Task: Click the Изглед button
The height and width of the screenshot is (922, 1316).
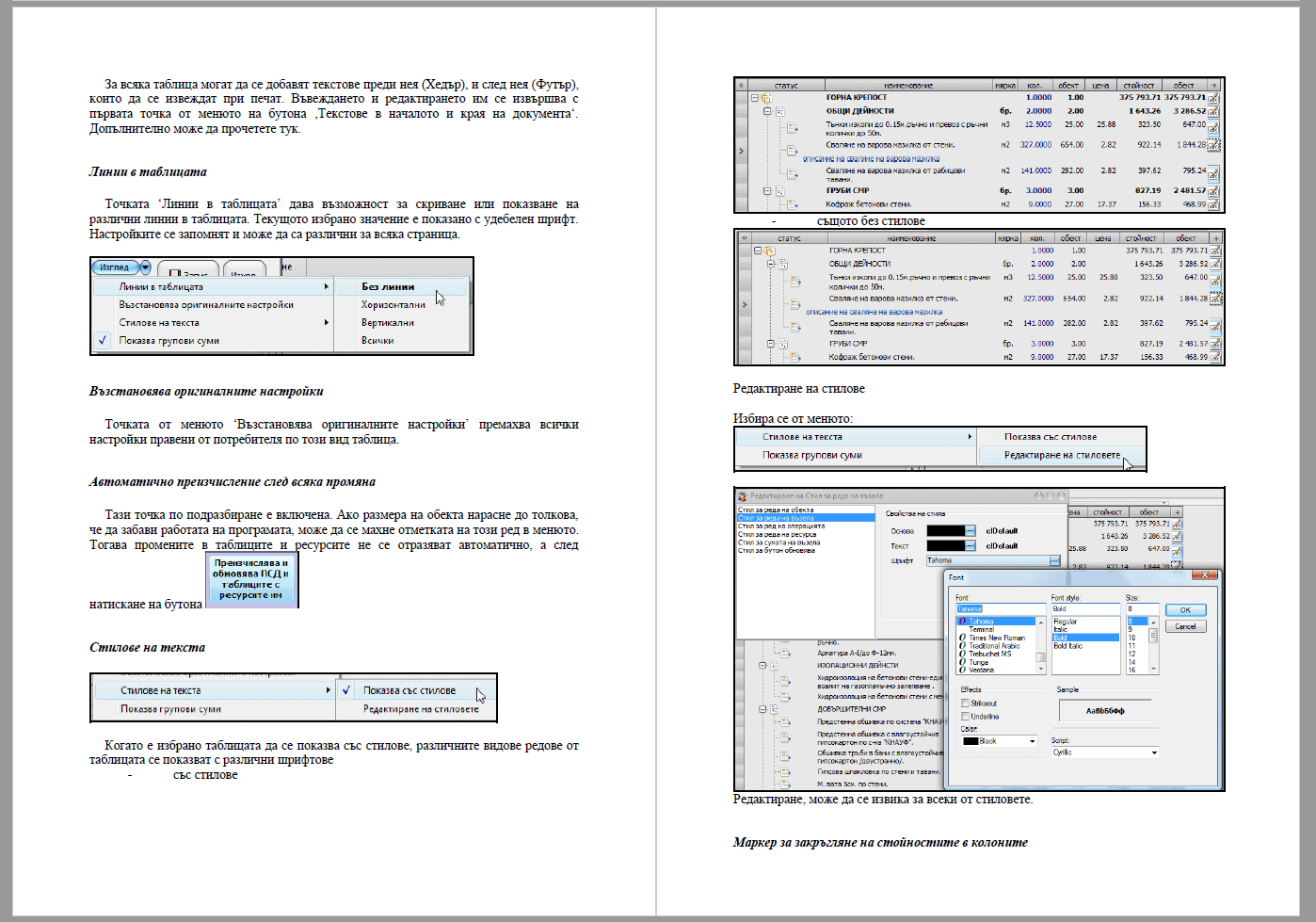Action: pyautogui.click(x=115, y=267)
